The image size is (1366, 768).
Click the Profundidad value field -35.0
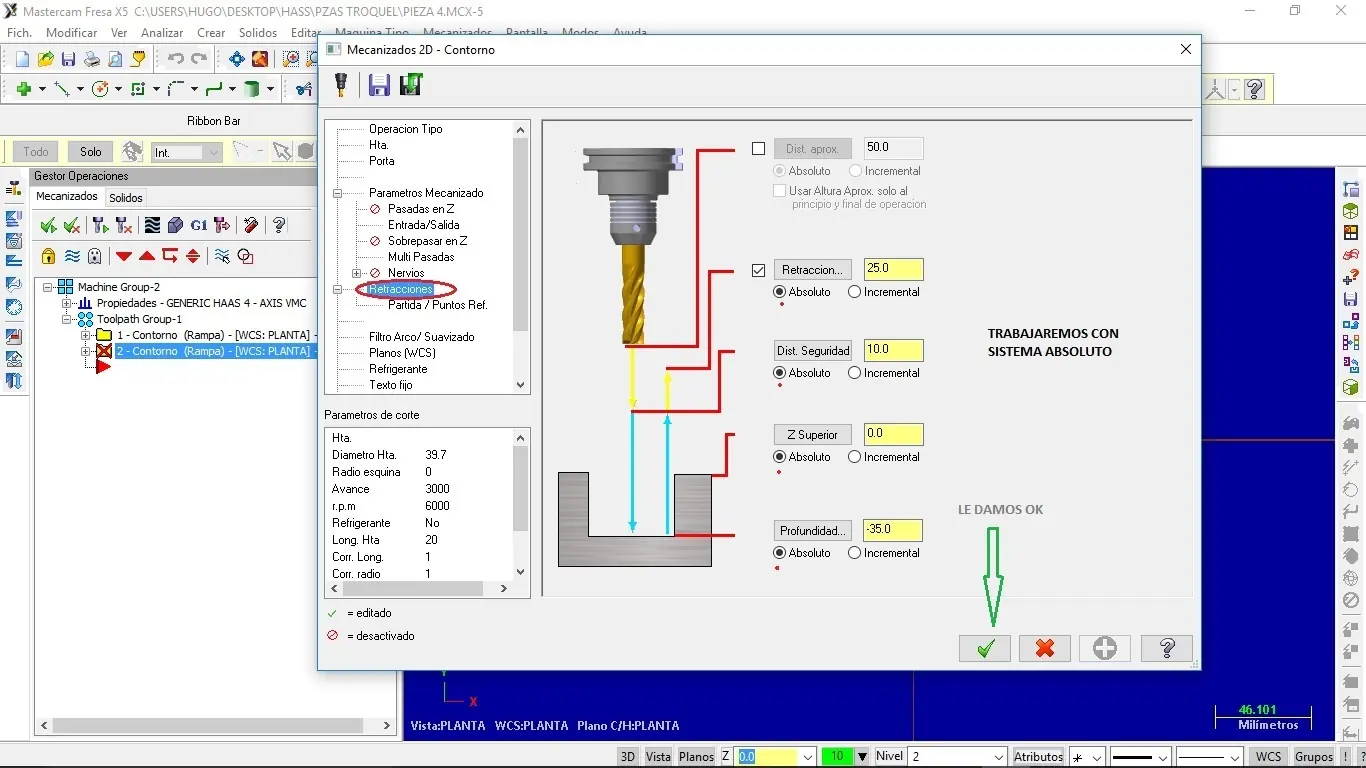[x=893, y=531]
